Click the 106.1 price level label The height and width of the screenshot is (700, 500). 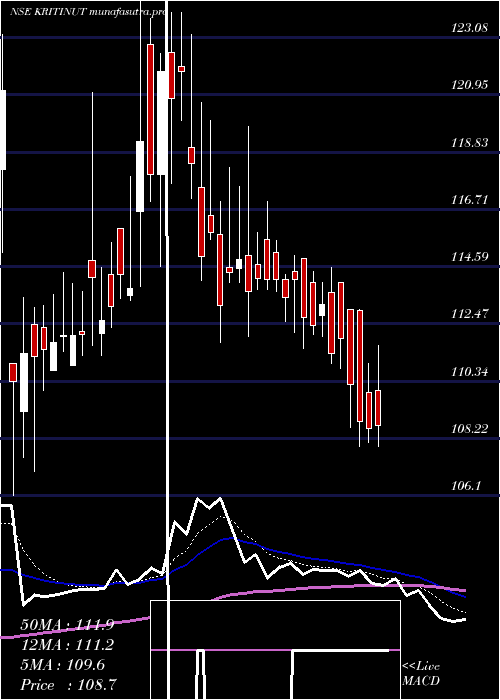(467, 486)
